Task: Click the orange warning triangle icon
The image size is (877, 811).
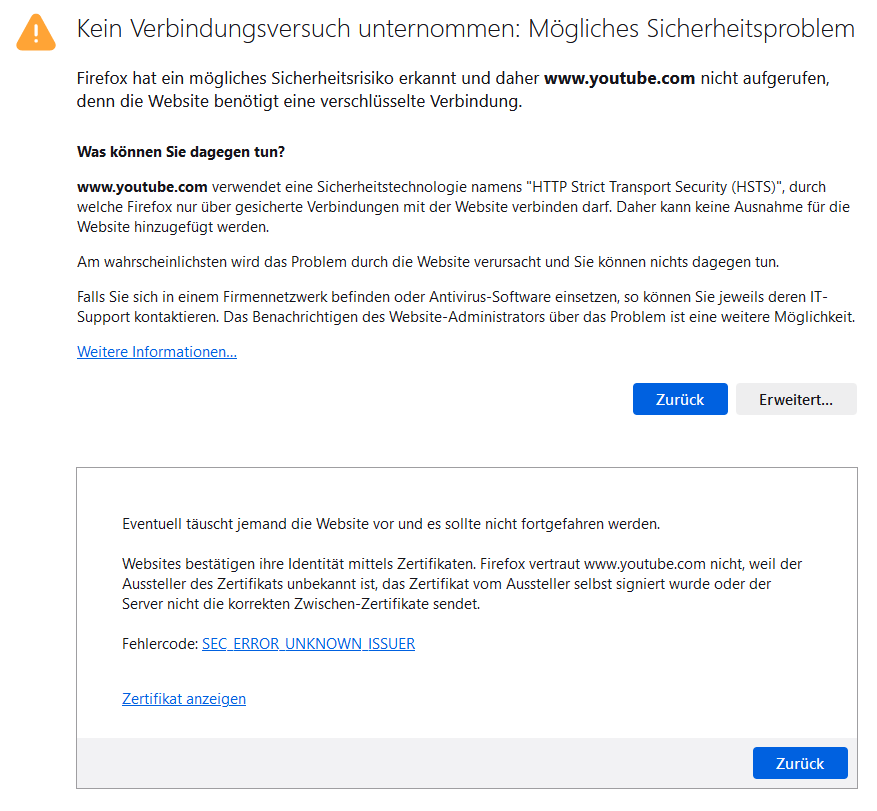Action: pyautogui.click(x=36, y=32)
